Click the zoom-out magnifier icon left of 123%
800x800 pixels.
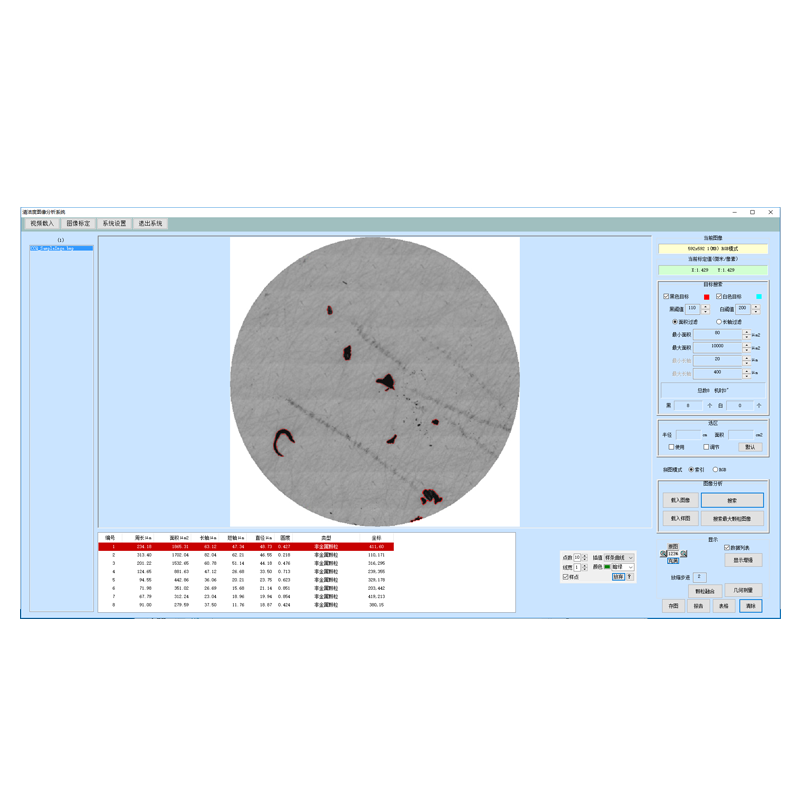tap(663, 554)
